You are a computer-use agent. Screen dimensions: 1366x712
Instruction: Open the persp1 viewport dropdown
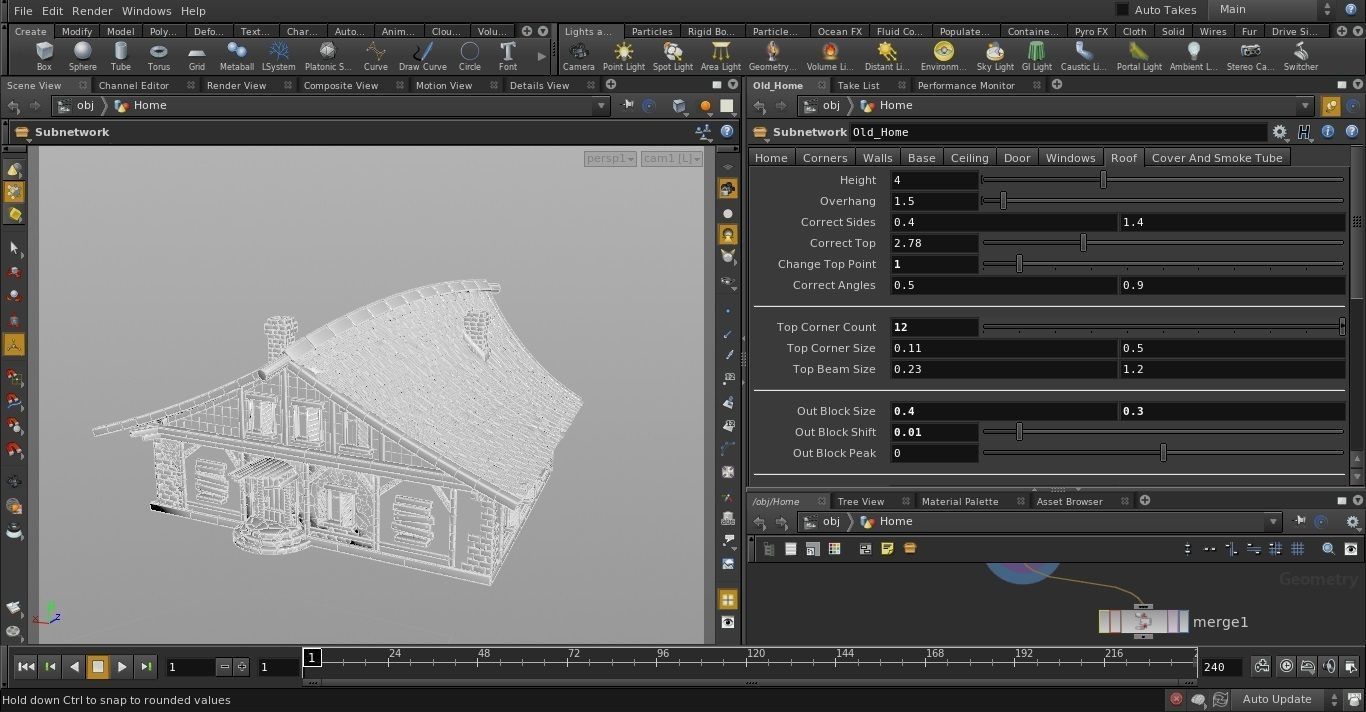[610, 158]
